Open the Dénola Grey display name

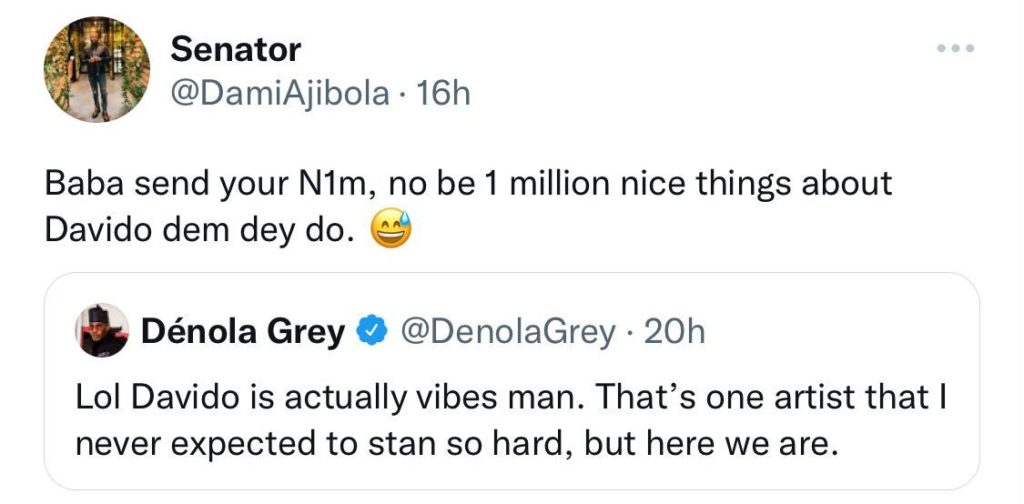click(x=243, y=331)
